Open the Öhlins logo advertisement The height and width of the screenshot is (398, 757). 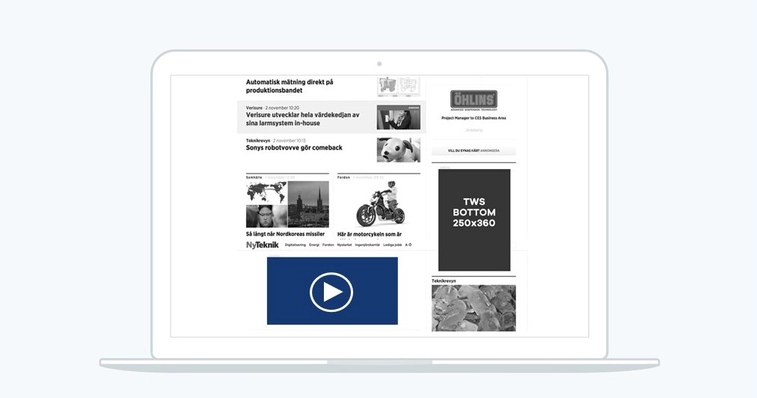coord(474,100)
